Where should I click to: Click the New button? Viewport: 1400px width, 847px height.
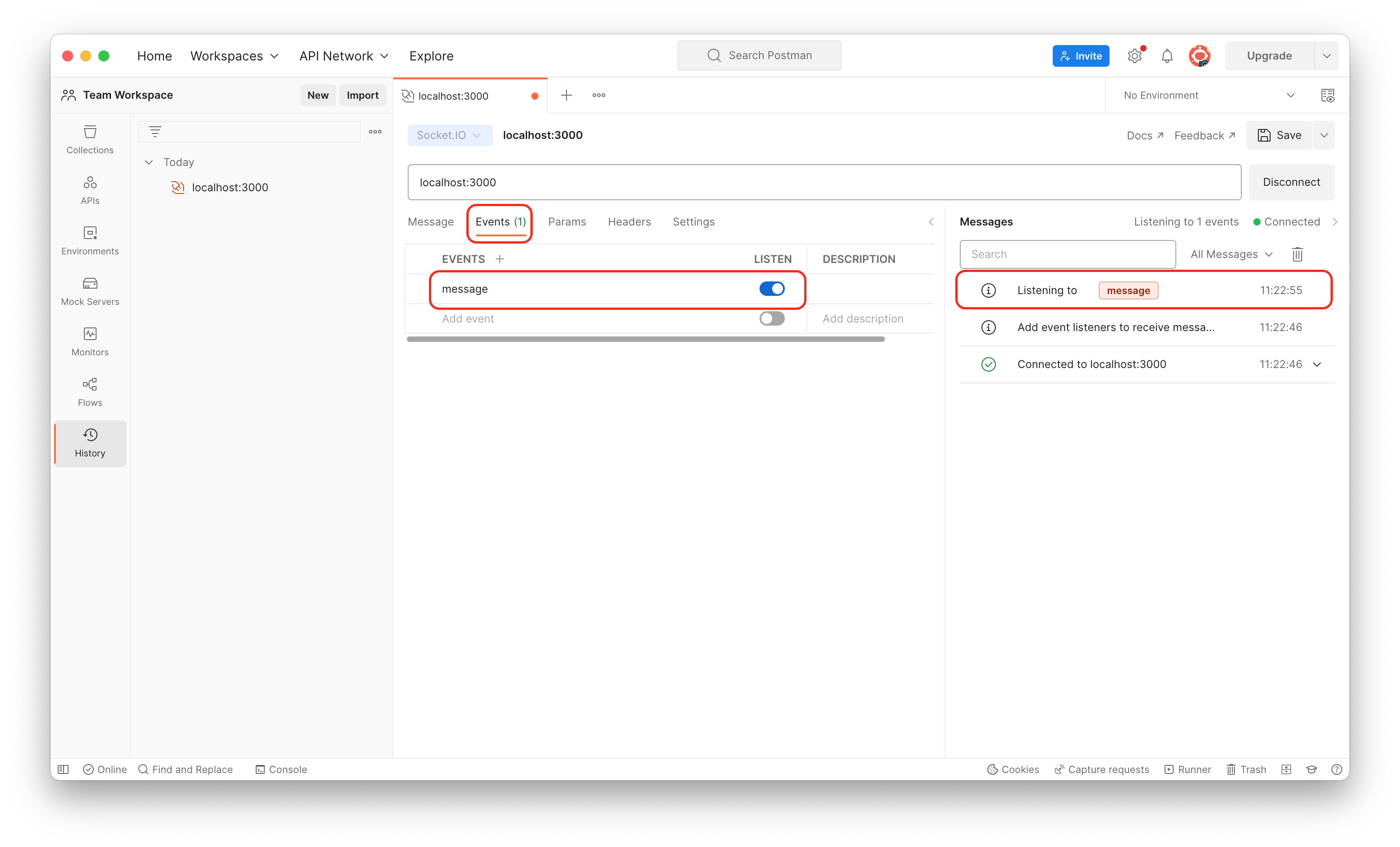point(318,96)
